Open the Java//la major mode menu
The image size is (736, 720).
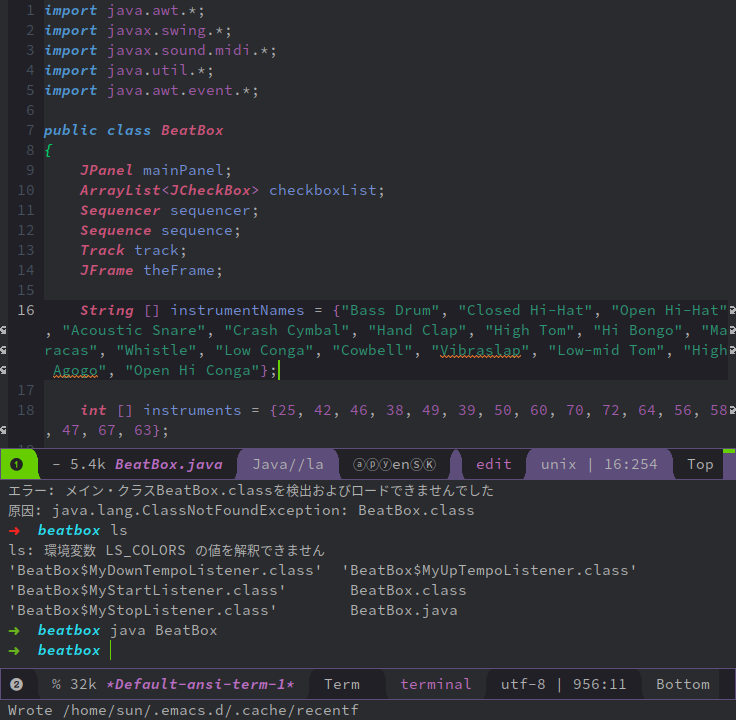click(x=288, y=464)
